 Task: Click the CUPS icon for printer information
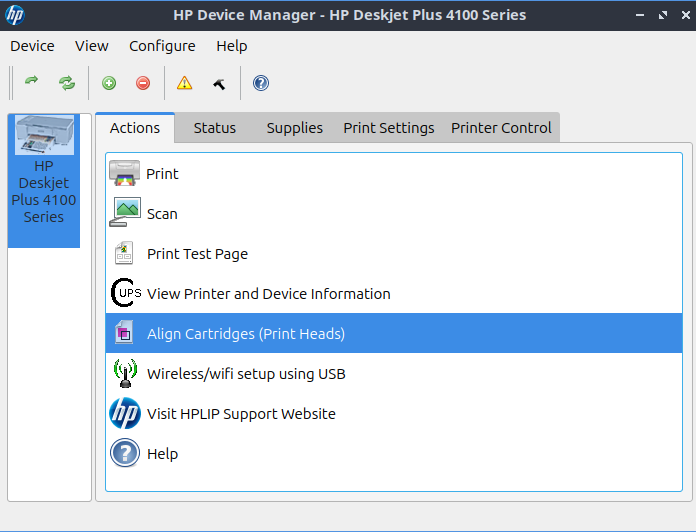(126, 293)
